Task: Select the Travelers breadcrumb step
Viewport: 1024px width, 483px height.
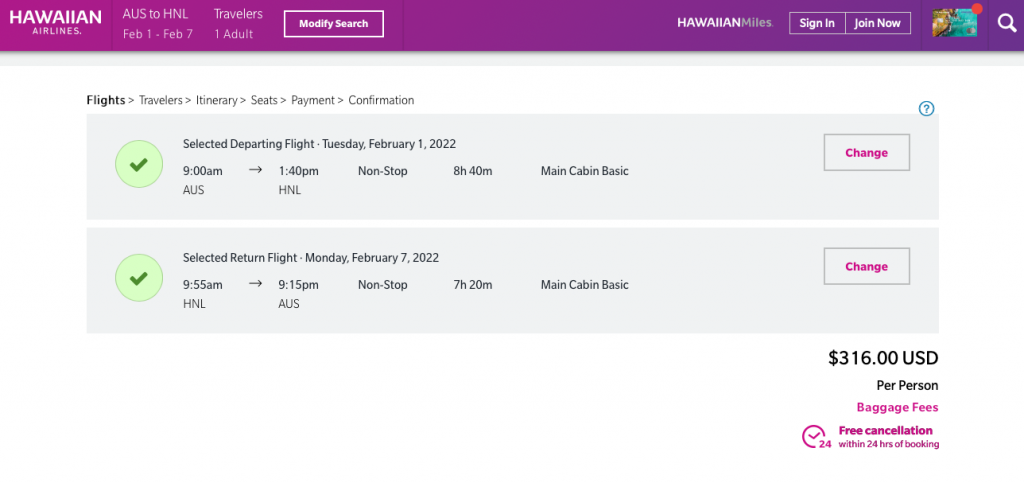Action: [160, 100]
